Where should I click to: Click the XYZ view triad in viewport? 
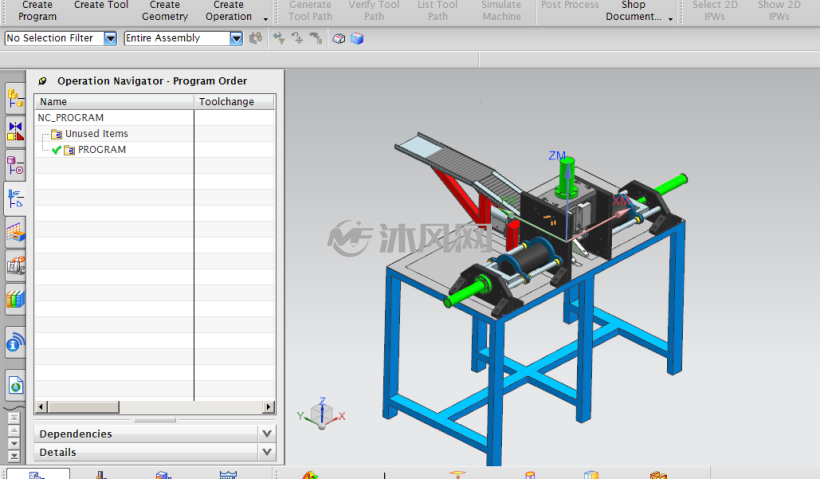pos(321,413)
